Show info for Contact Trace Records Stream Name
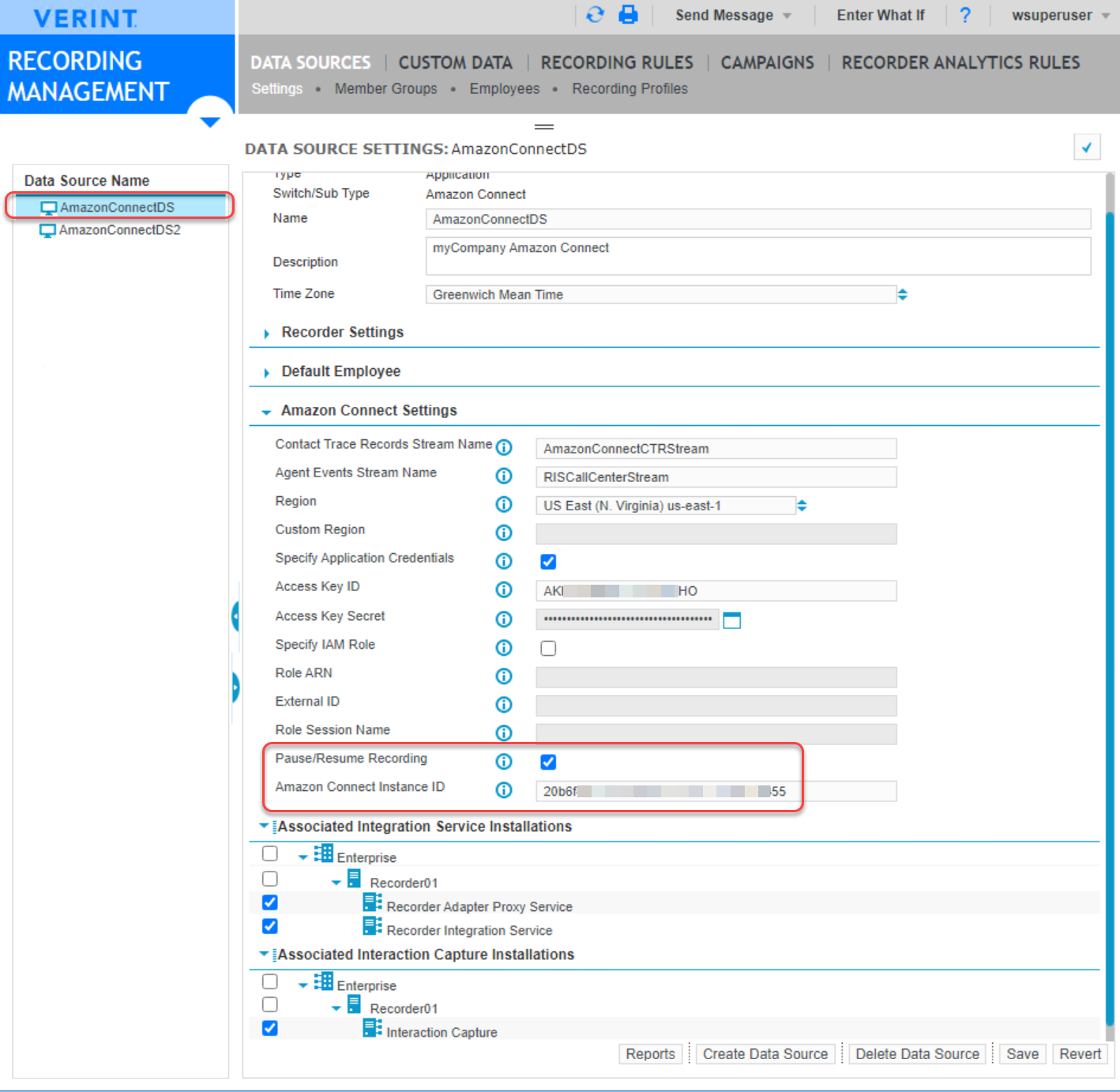 coord(504,447)
